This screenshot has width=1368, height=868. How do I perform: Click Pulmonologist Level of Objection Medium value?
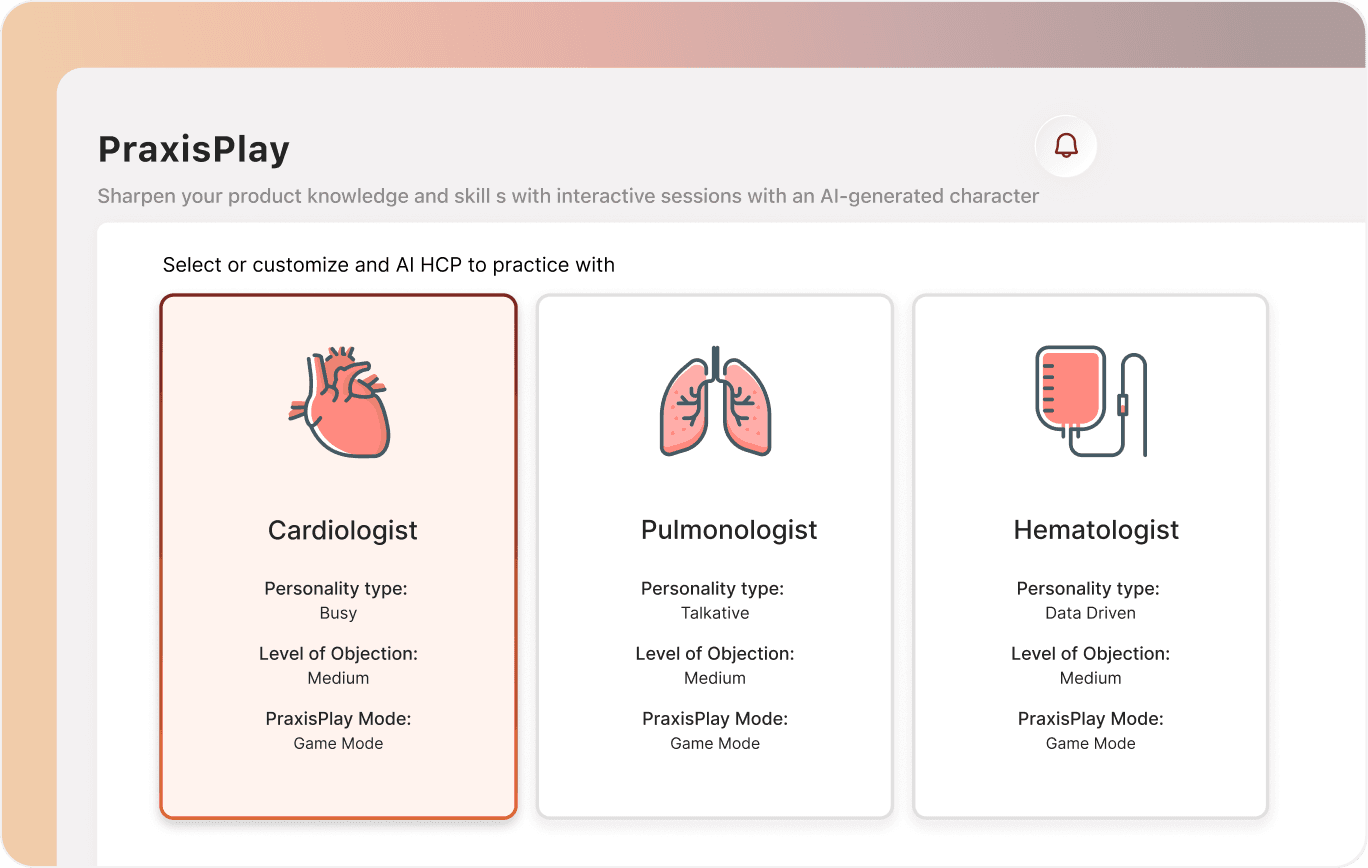point(715,678)
